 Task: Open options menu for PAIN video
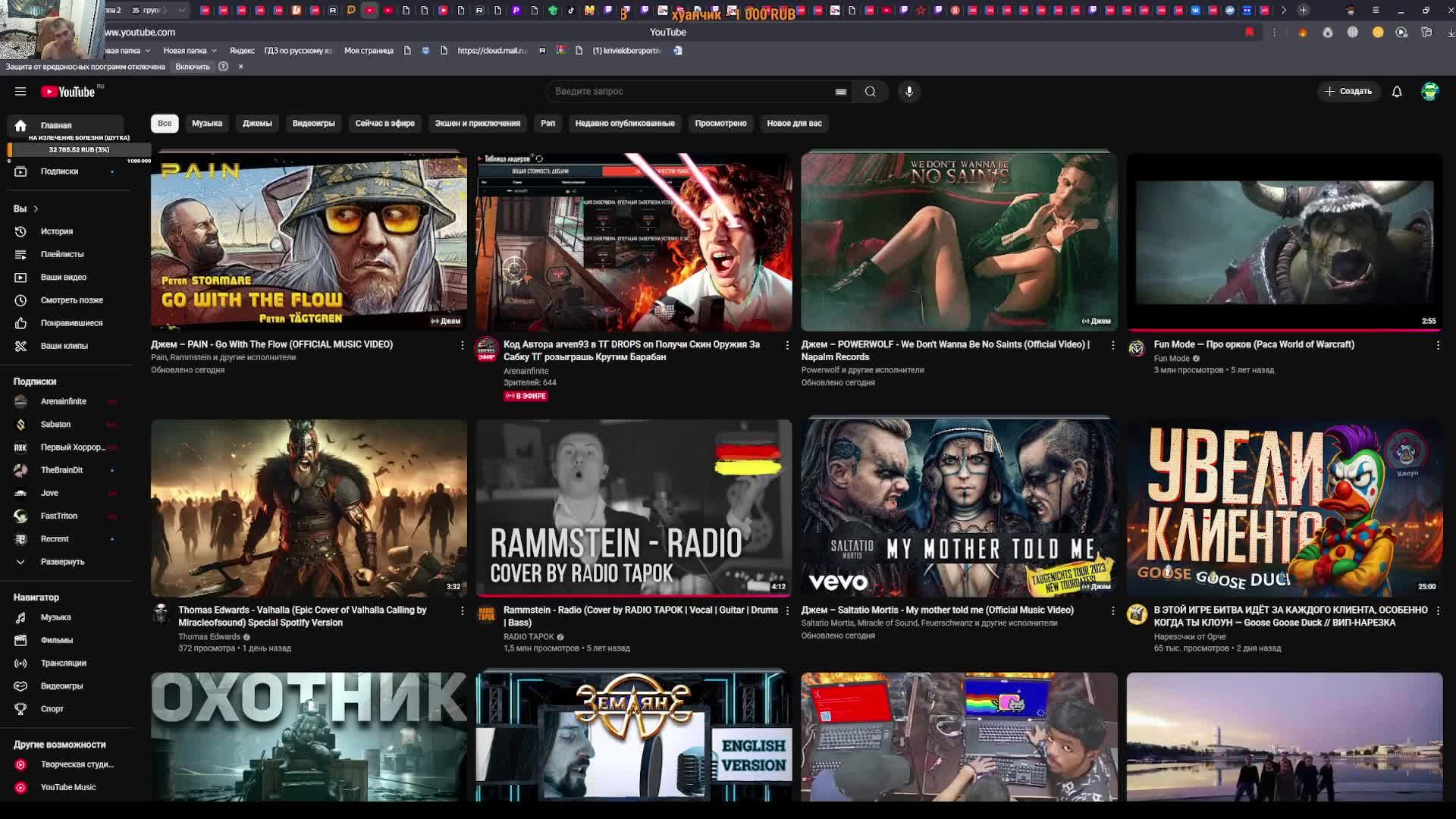[x=462, y=345]
